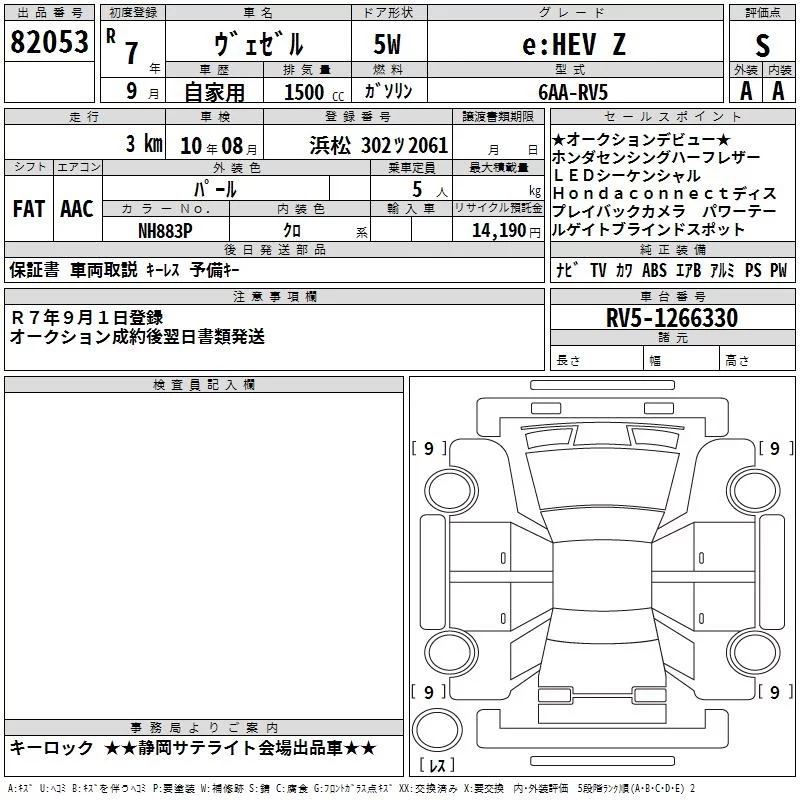Select air conditioner value AAC
The image size is (800, 800).
(x=77, y=209)
